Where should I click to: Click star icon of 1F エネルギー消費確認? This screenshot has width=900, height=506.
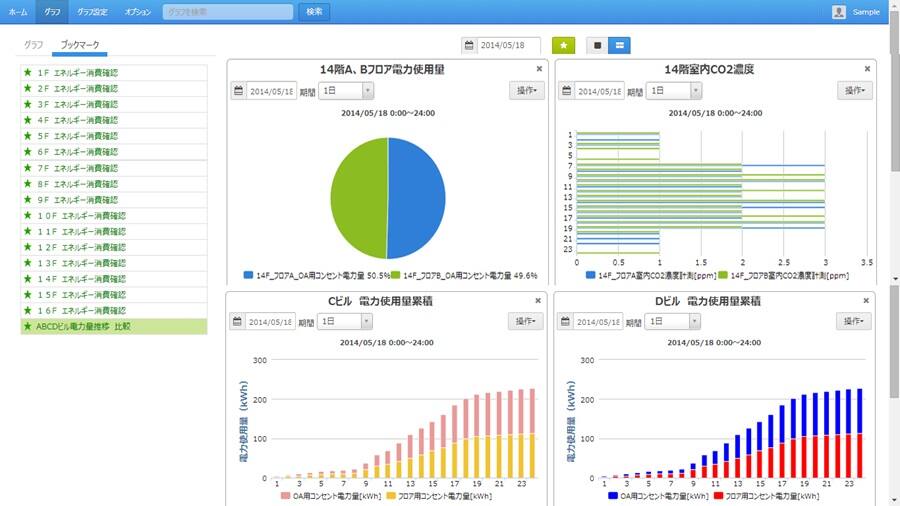(28, 72)
